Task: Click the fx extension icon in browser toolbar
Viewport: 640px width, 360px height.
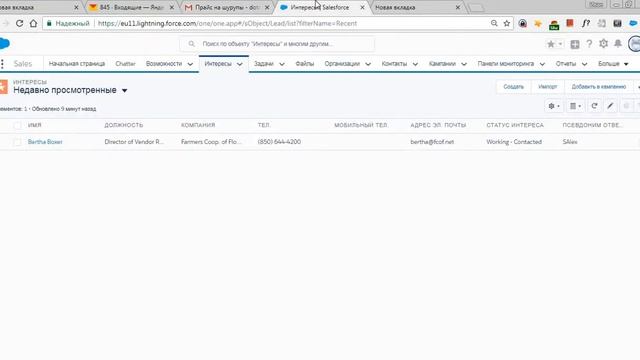Action: pyautogui.click(x=586, y=23)
